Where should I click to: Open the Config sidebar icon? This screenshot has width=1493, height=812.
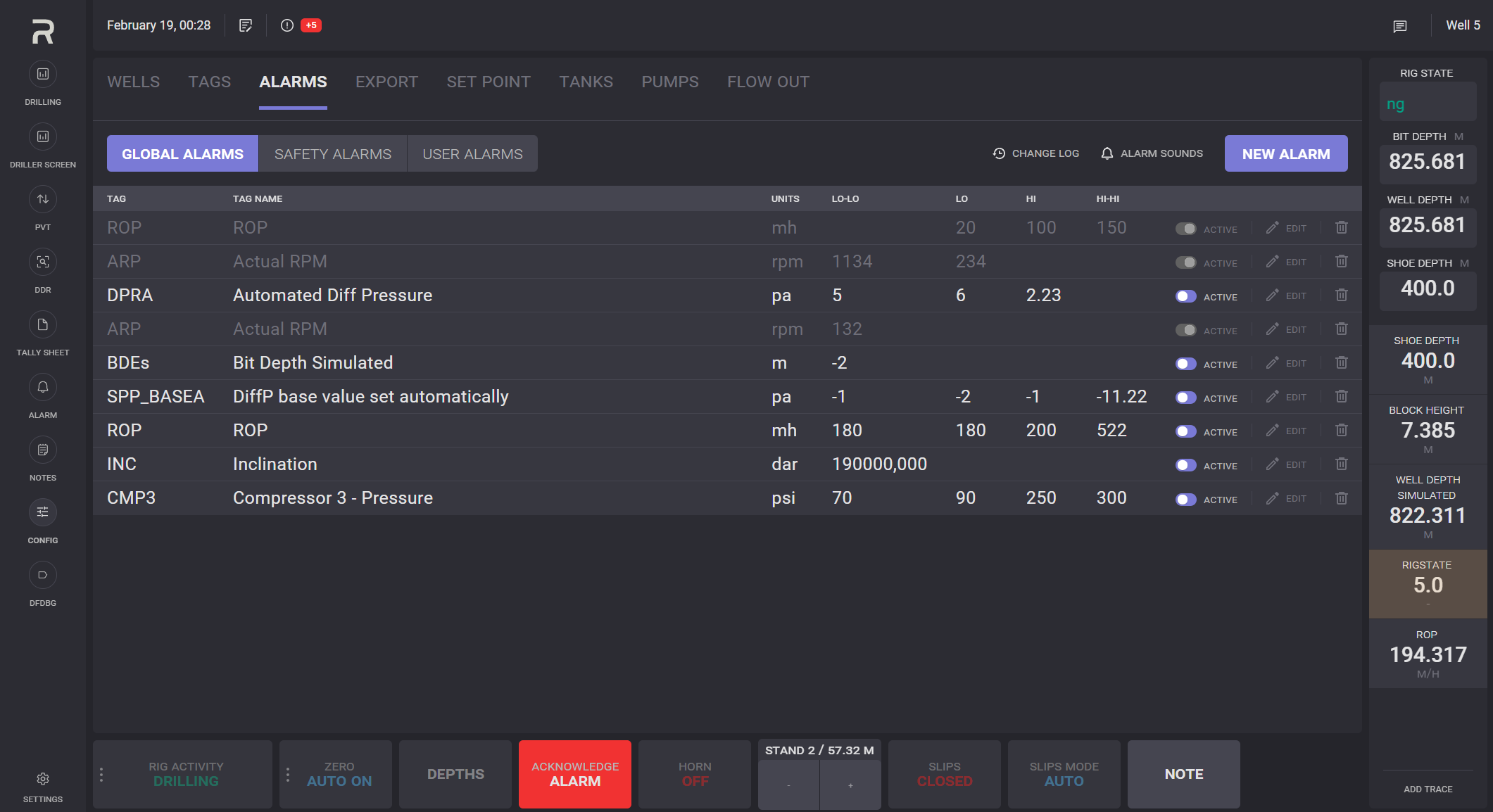(42, 513)
